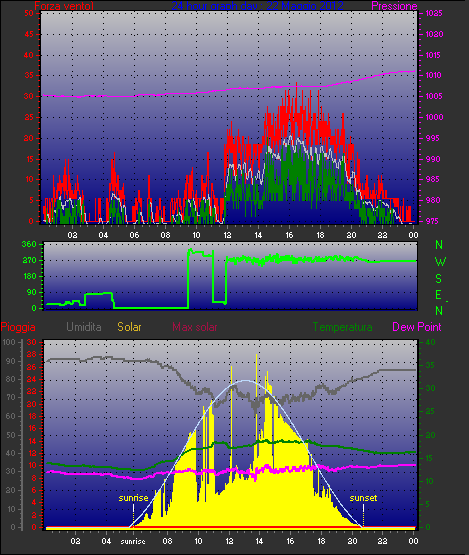The image size is (469, 555).
Task: Click the Pressione axis title
Action: click(x=394, y=6)
